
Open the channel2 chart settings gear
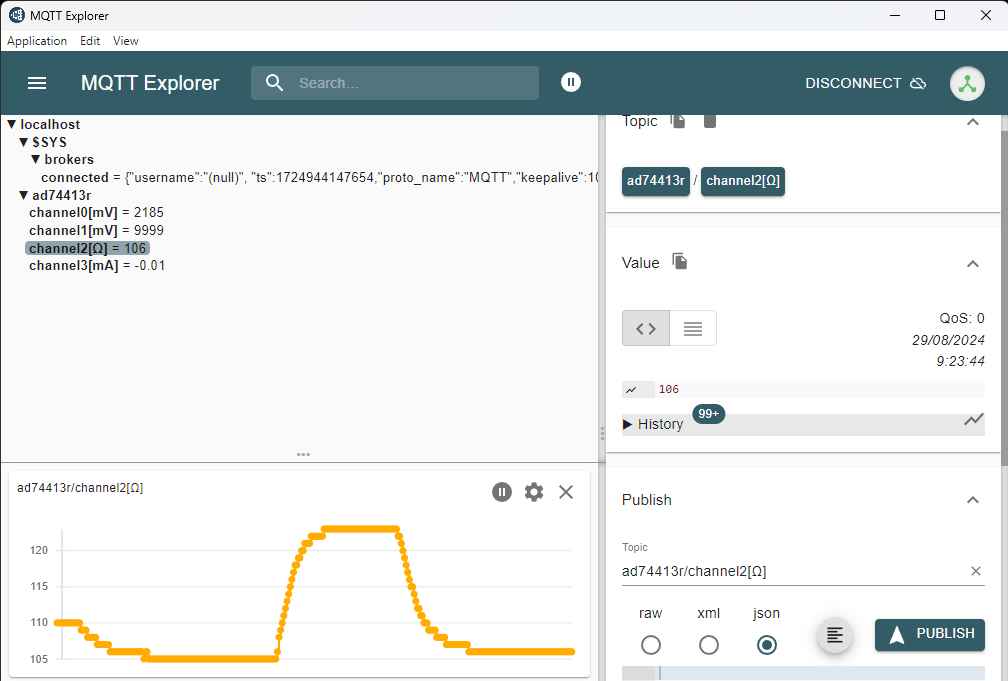534,492
